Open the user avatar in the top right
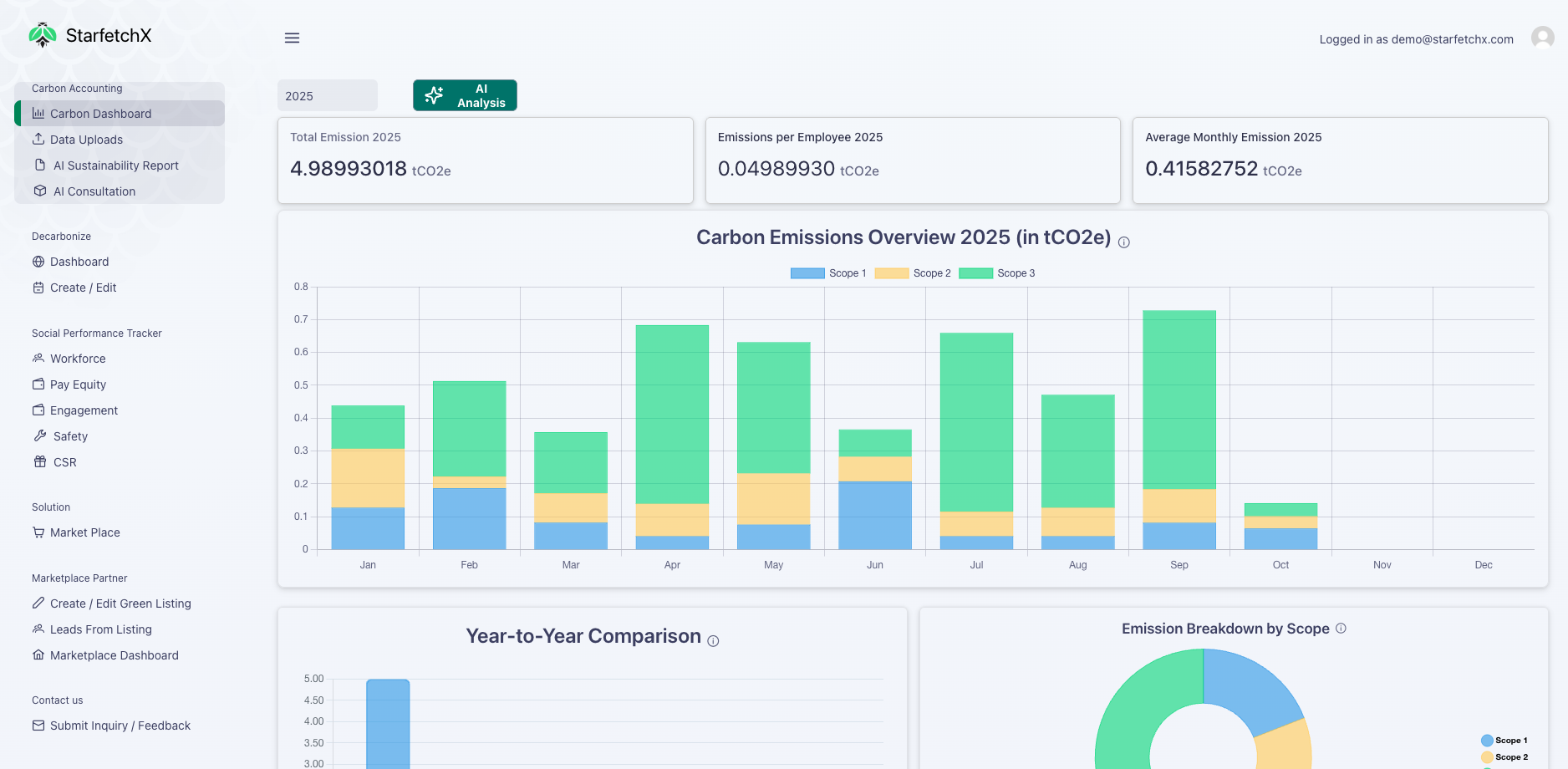 pos(1541,38)
